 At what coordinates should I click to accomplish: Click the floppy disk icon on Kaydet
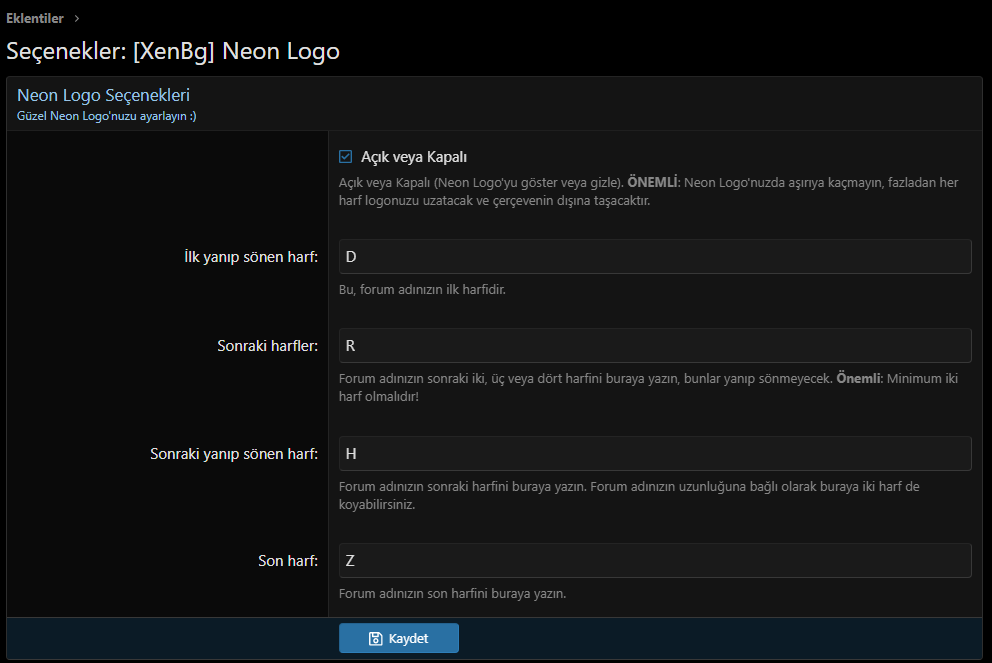375,638
